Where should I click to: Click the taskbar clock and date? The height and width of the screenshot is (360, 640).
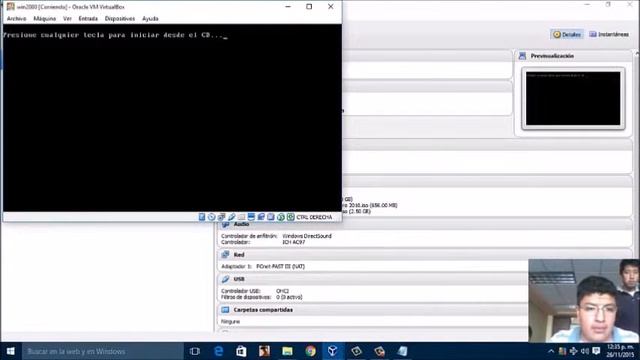[620, 351]
